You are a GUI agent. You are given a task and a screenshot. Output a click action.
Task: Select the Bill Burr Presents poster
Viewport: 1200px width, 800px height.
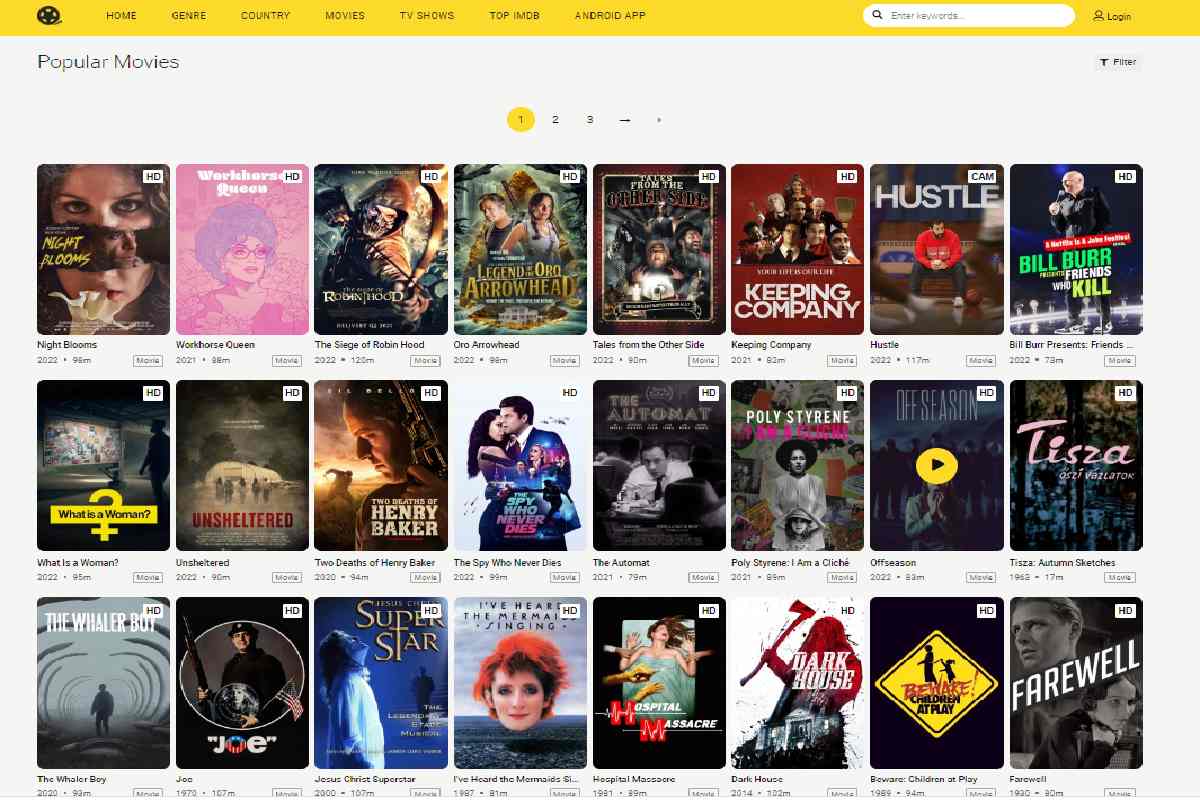pos(1076,249)
